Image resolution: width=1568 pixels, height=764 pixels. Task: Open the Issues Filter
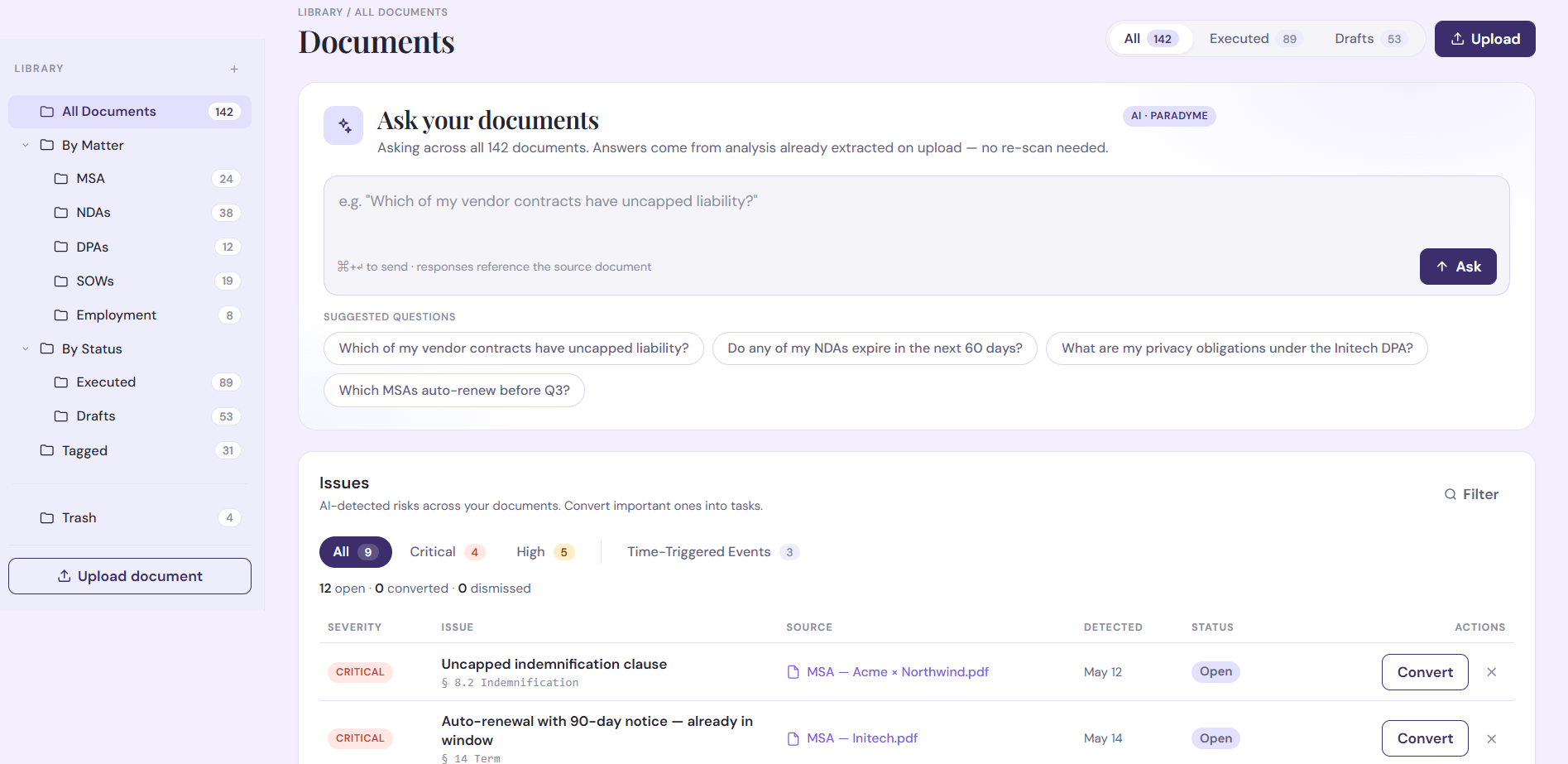point(1471,494)
